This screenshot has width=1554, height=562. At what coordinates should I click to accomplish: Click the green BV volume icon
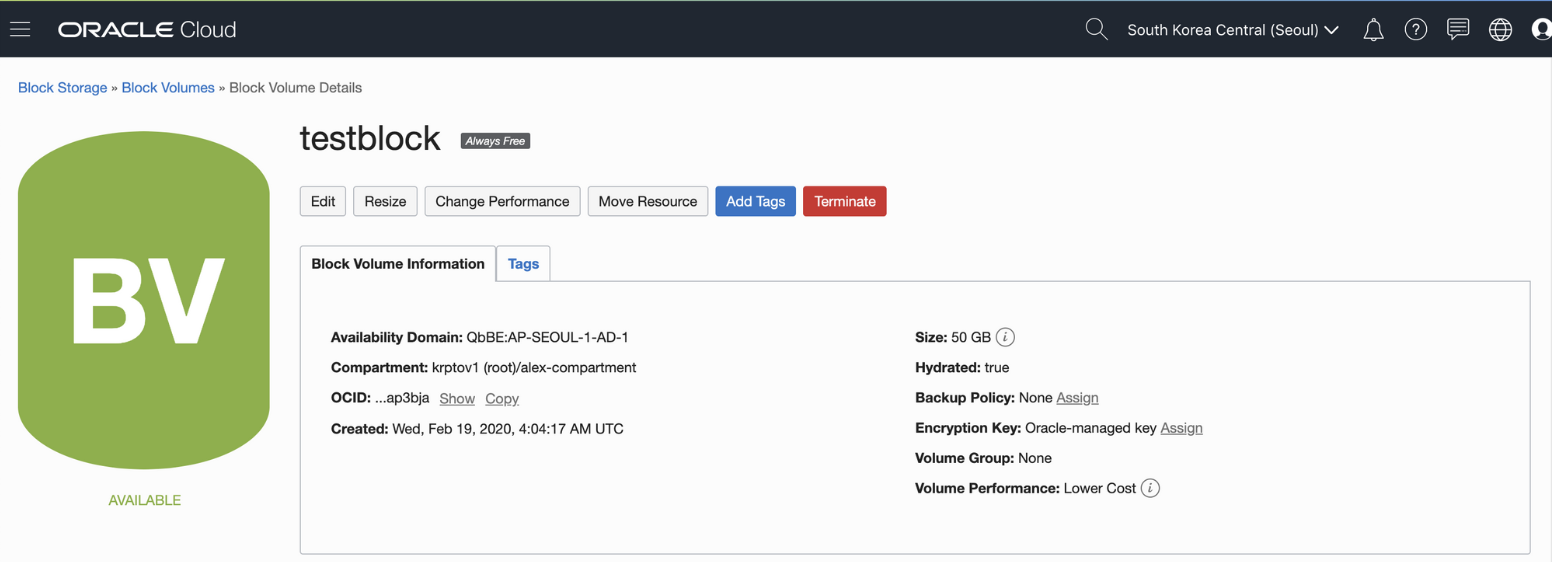(144, 300)
